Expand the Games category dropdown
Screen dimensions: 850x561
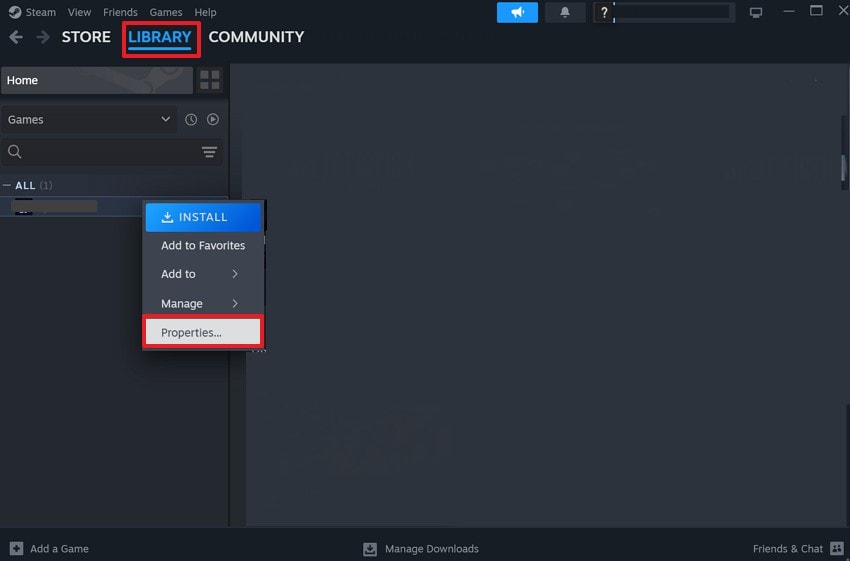coord(89,119)
